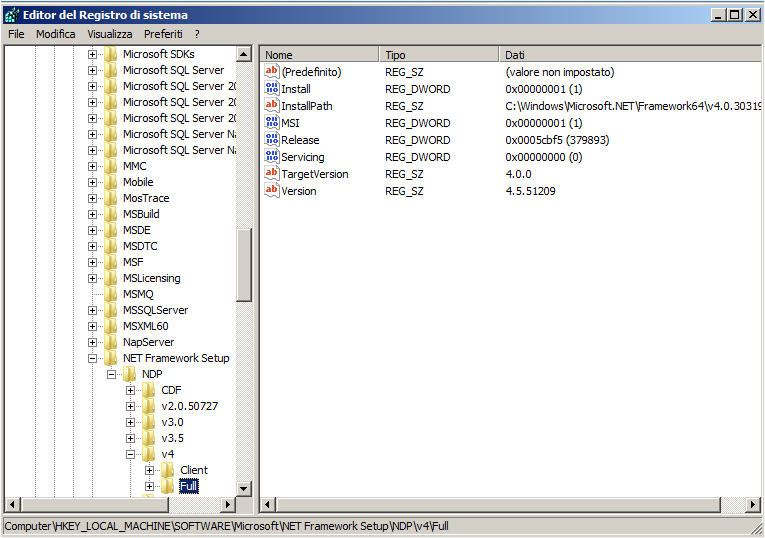
Task: Click the MSMQ folder icon
Action: click(x=111, y=294)
